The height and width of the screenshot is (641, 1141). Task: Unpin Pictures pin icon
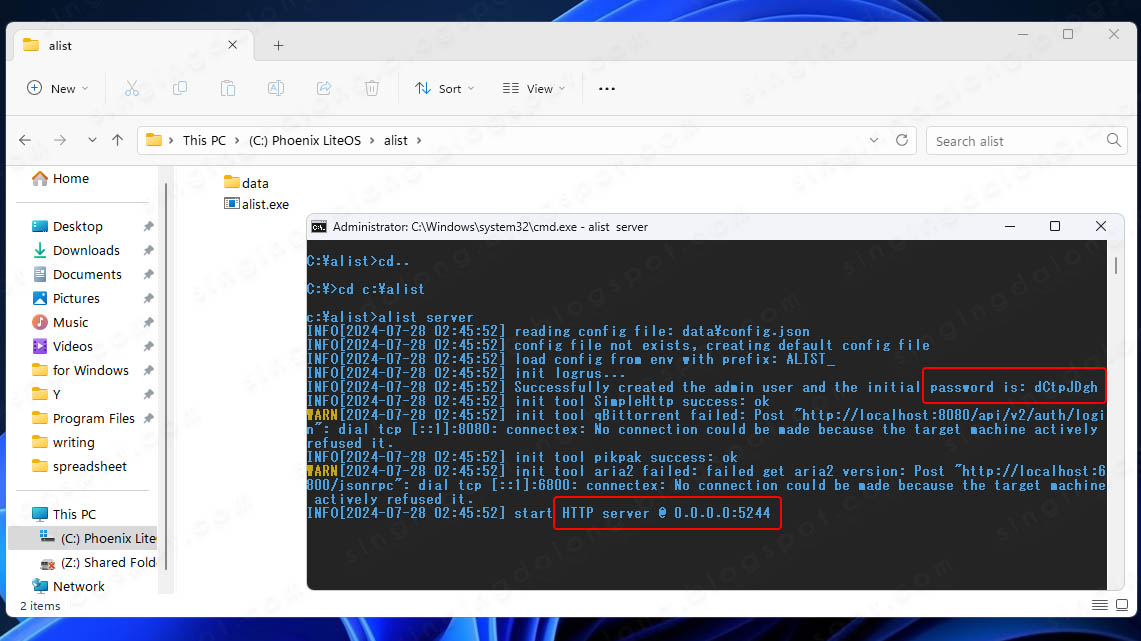click(x=148, y=298)
